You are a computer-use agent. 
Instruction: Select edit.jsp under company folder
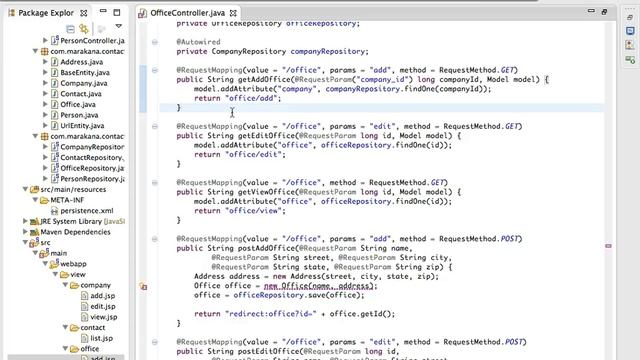coord(103,306)
